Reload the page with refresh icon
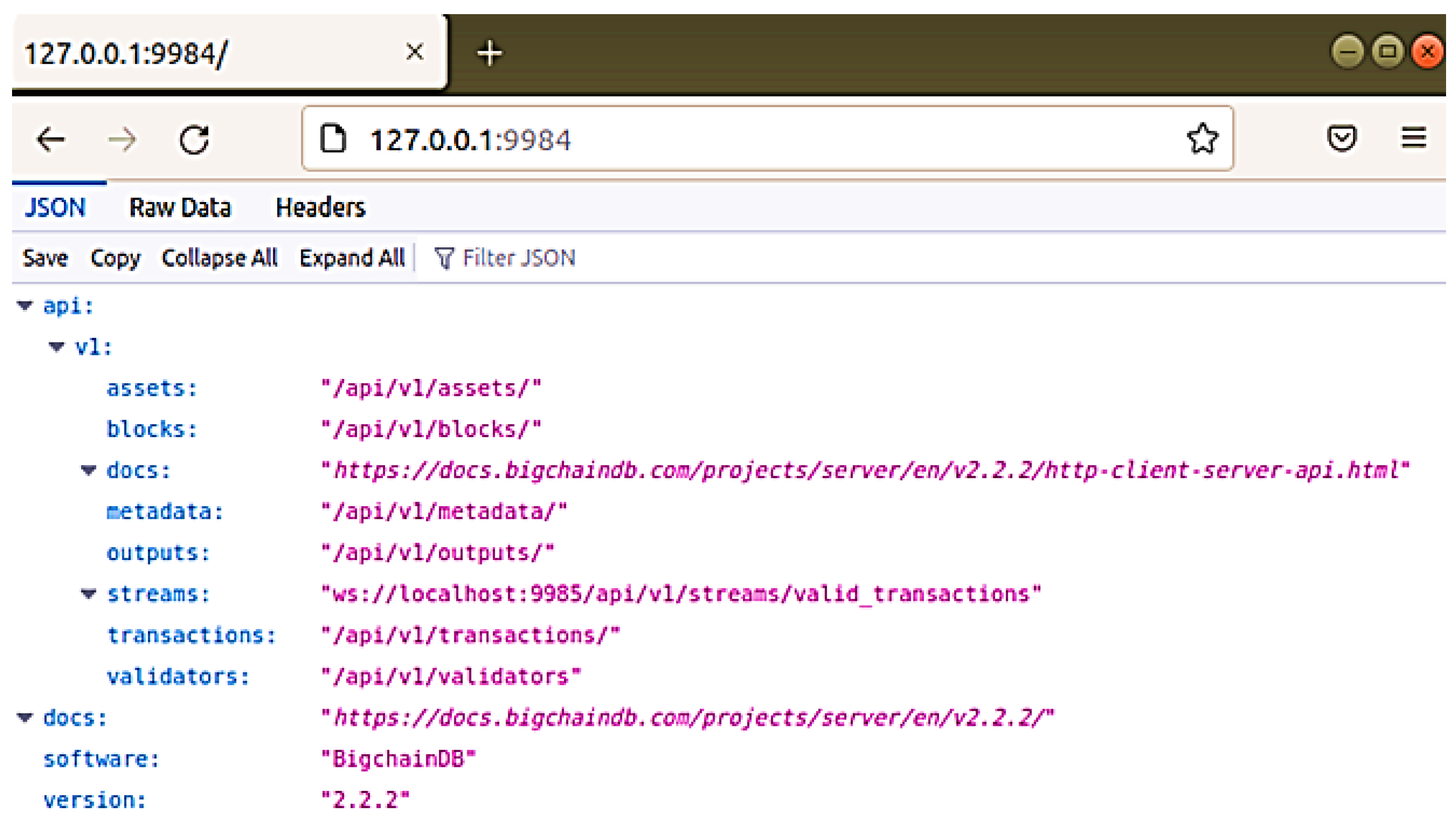 click(194, 140)
